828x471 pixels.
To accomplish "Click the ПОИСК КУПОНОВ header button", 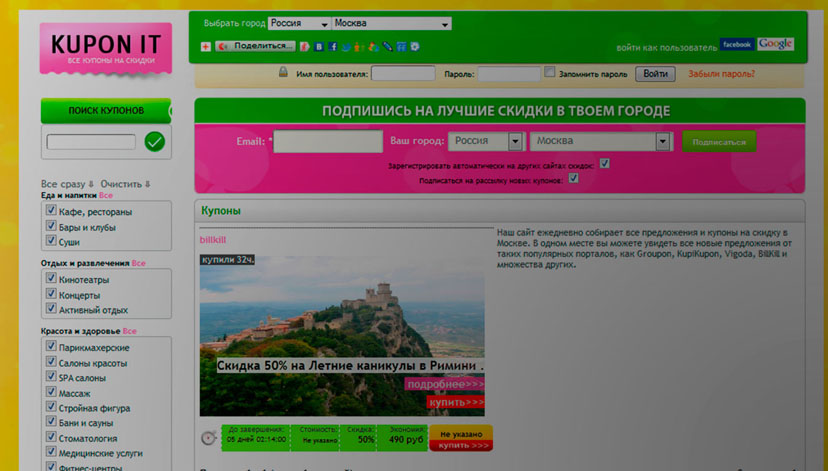I will tap(106, 111).
